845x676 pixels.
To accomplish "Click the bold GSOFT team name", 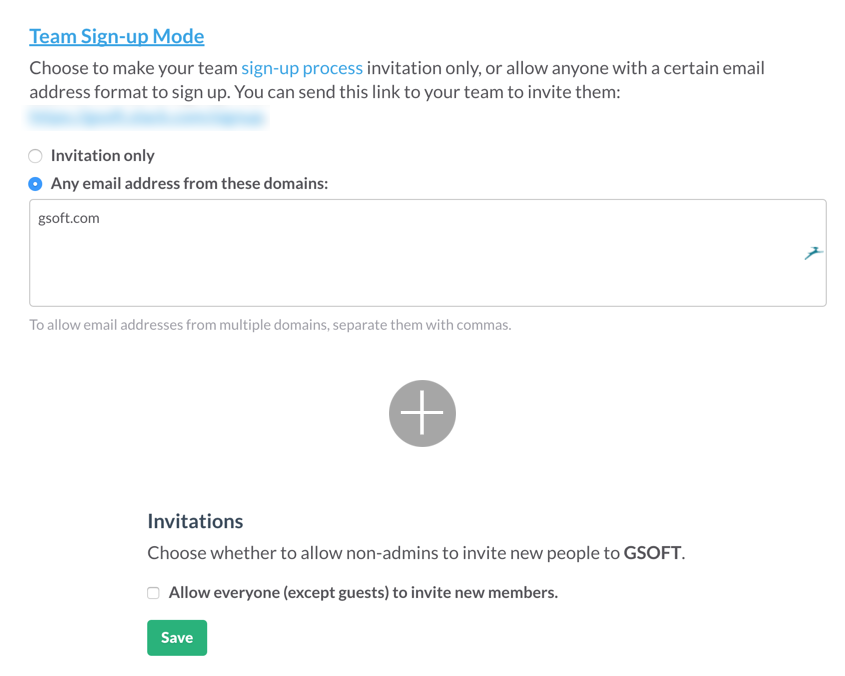I will 653,553.
